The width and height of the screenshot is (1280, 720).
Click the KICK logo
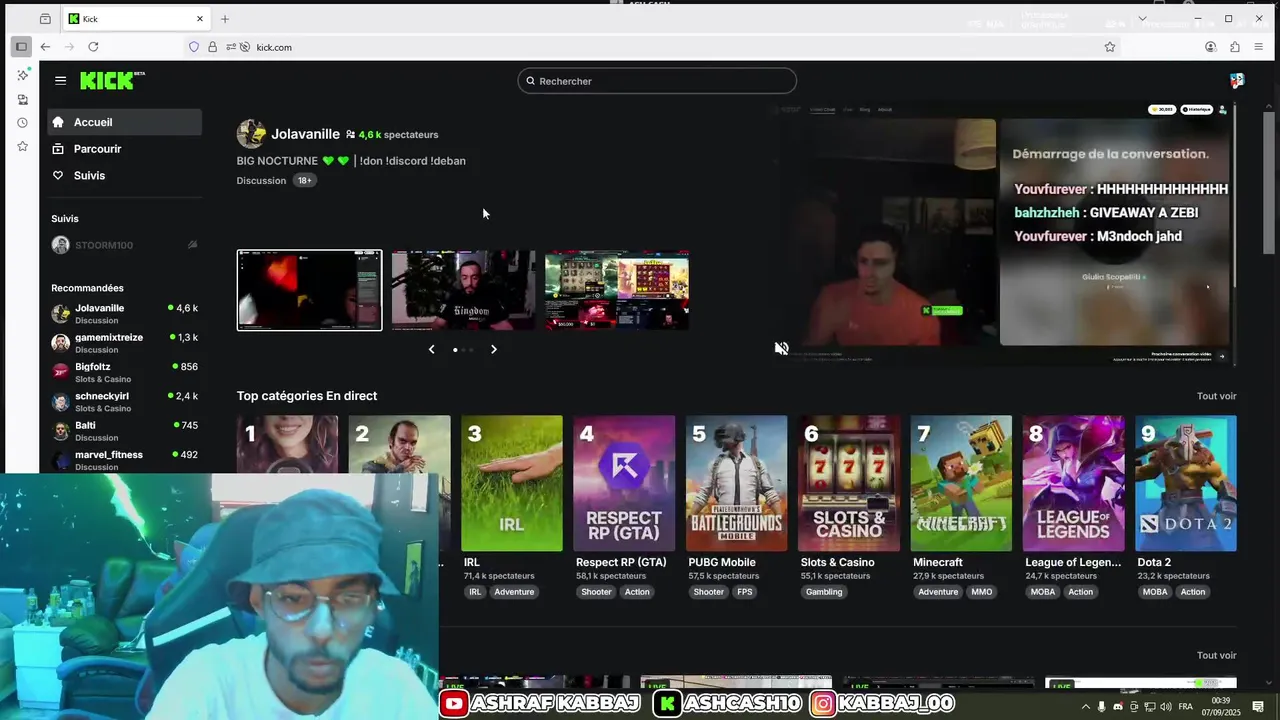click(x=111, y=81)
